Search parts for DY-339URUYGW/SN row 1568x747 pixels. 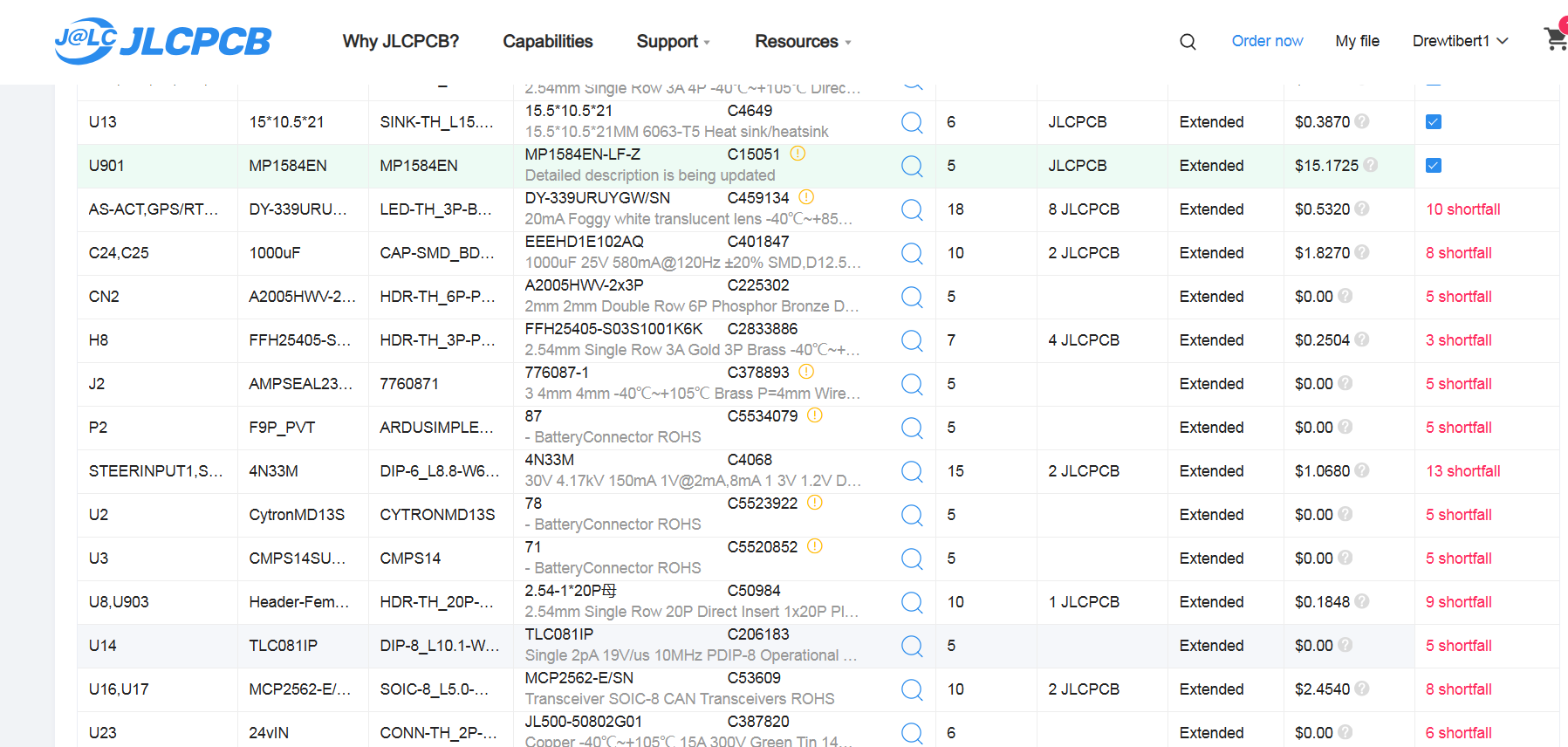912,209
